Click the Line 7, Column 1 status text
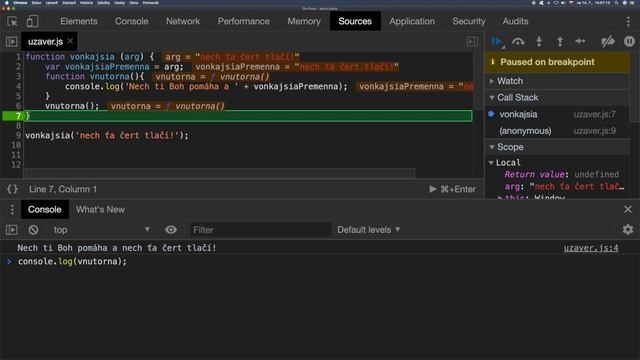 click(x=63, y=189)
